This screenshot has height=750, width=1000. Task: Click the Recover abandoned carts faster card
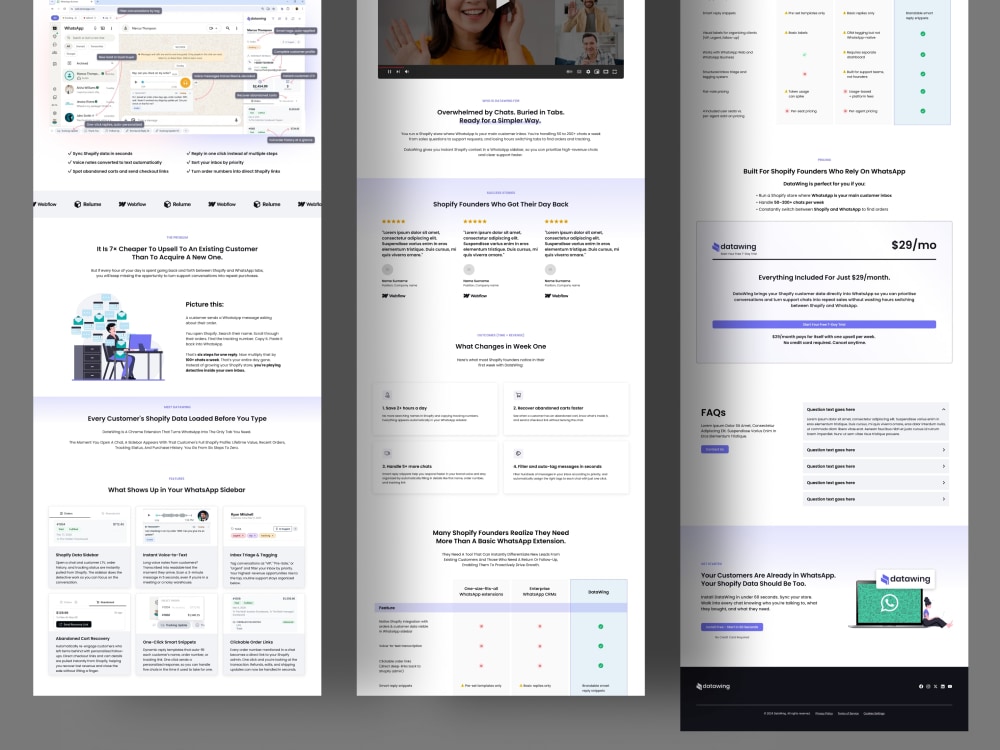pos(566,409)
